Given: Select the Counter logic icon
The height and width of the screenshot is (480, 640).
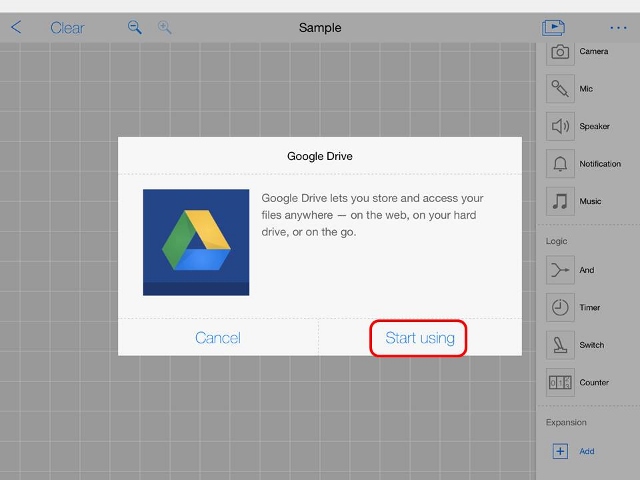Looking at the screenshot, I should pyautogui.click(x=560, y=382).
